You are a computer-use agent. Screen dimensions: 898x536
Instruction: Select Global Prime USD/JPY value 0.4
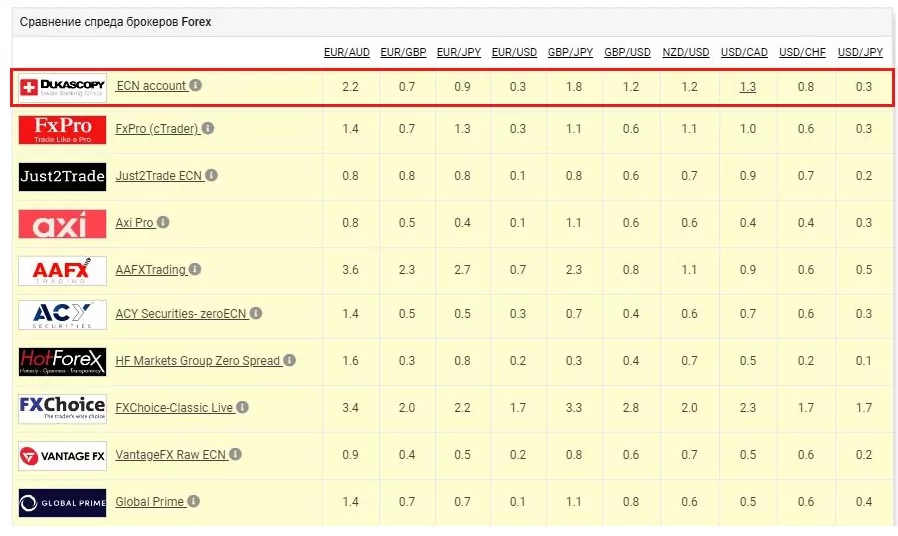pyautogui.click(x=863, y=502)
